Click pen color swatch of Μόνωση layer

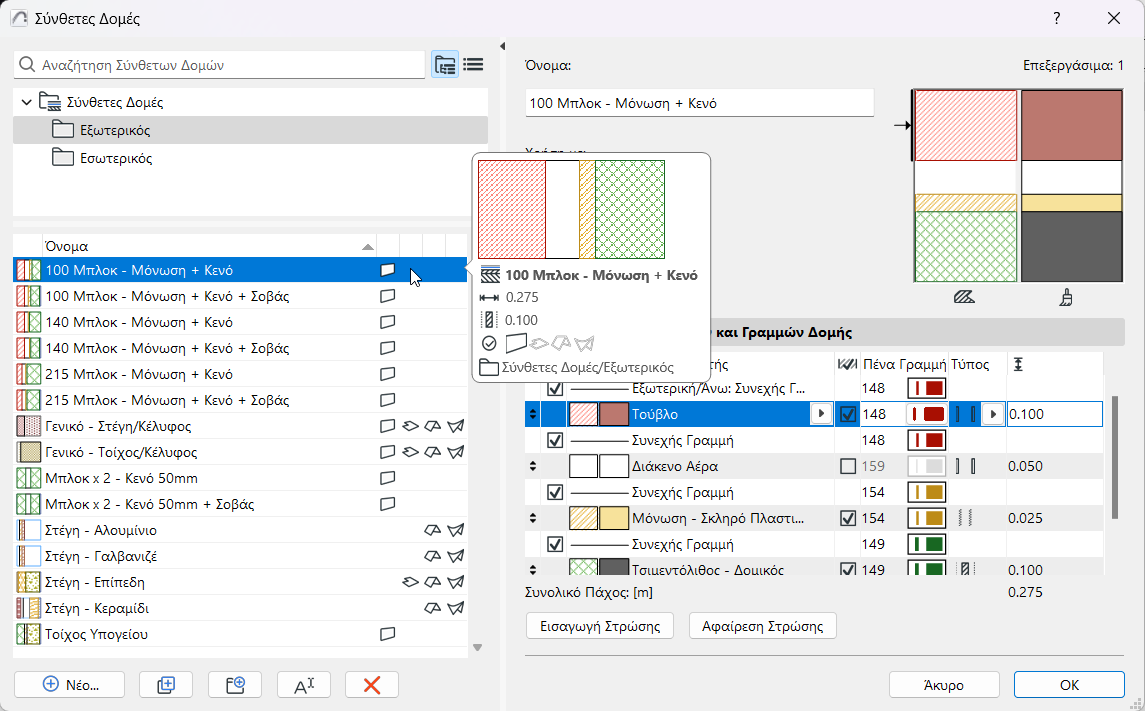(x=927, y=518)
